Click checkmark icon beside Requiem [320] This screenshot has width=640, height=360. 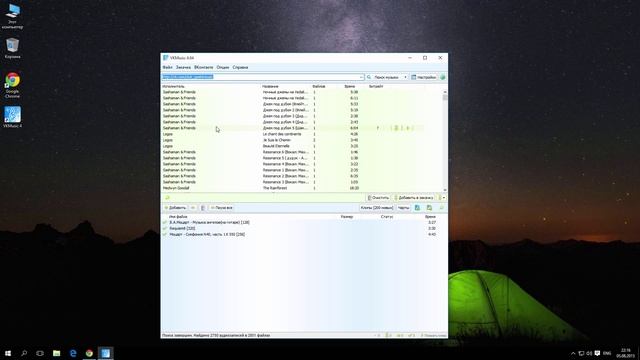[165, 229]
